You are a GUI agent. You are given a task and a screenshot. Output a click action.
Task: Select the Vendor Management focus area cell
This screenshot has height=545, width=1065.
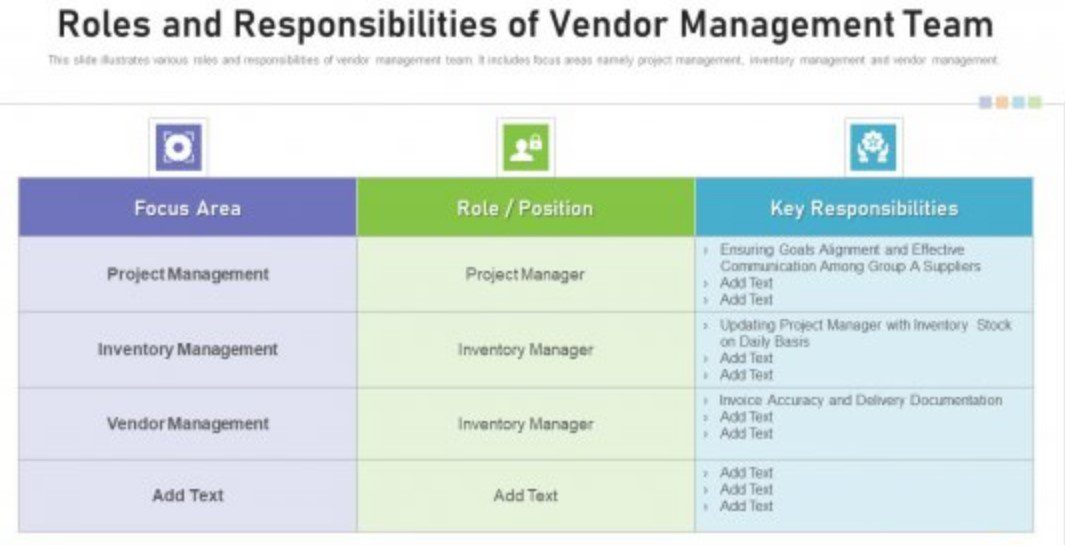point(188,424)
